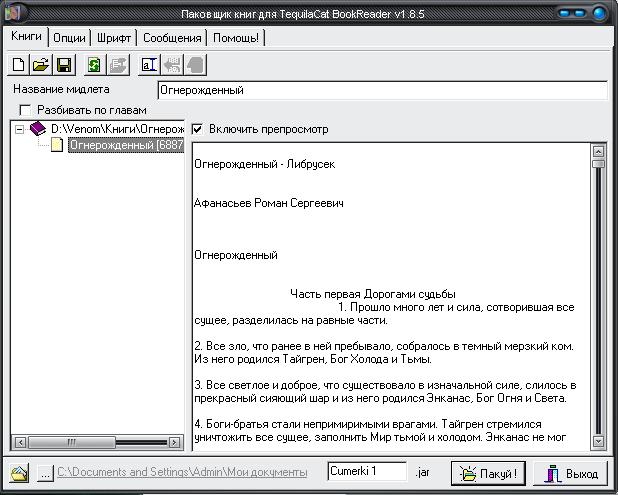Screen dimensions: 618x495
Task: Uncheck Включить препросмотр checkbox
Action: click(197, 129)
